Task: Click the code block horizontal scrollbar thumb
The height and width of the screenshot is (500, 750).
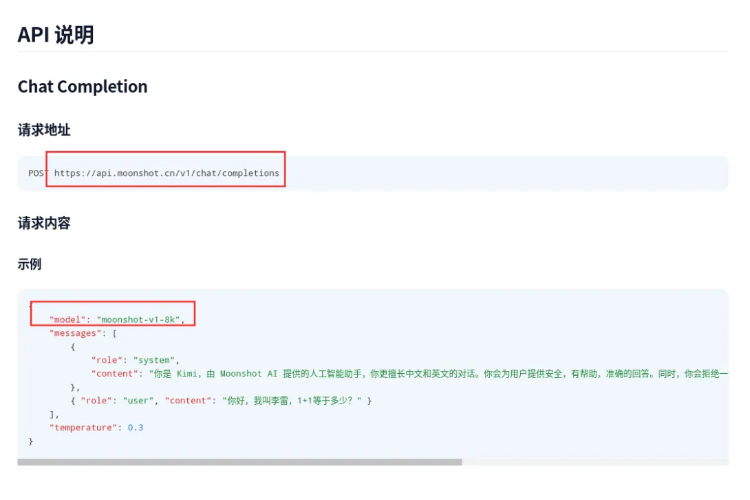Action: pyautogui.click(x=240, y=462)
